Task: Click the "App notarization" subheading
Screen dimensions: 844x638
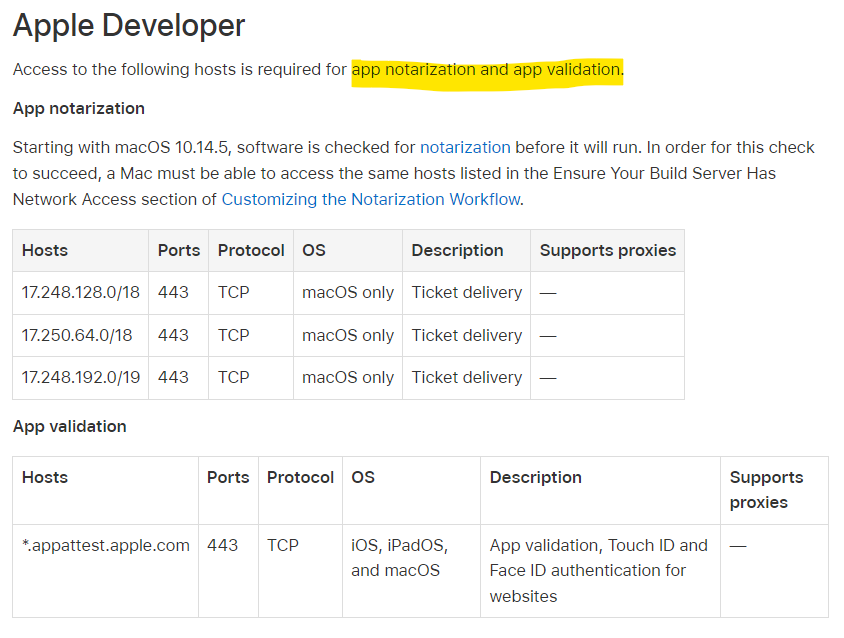Action: pos(79,108)
